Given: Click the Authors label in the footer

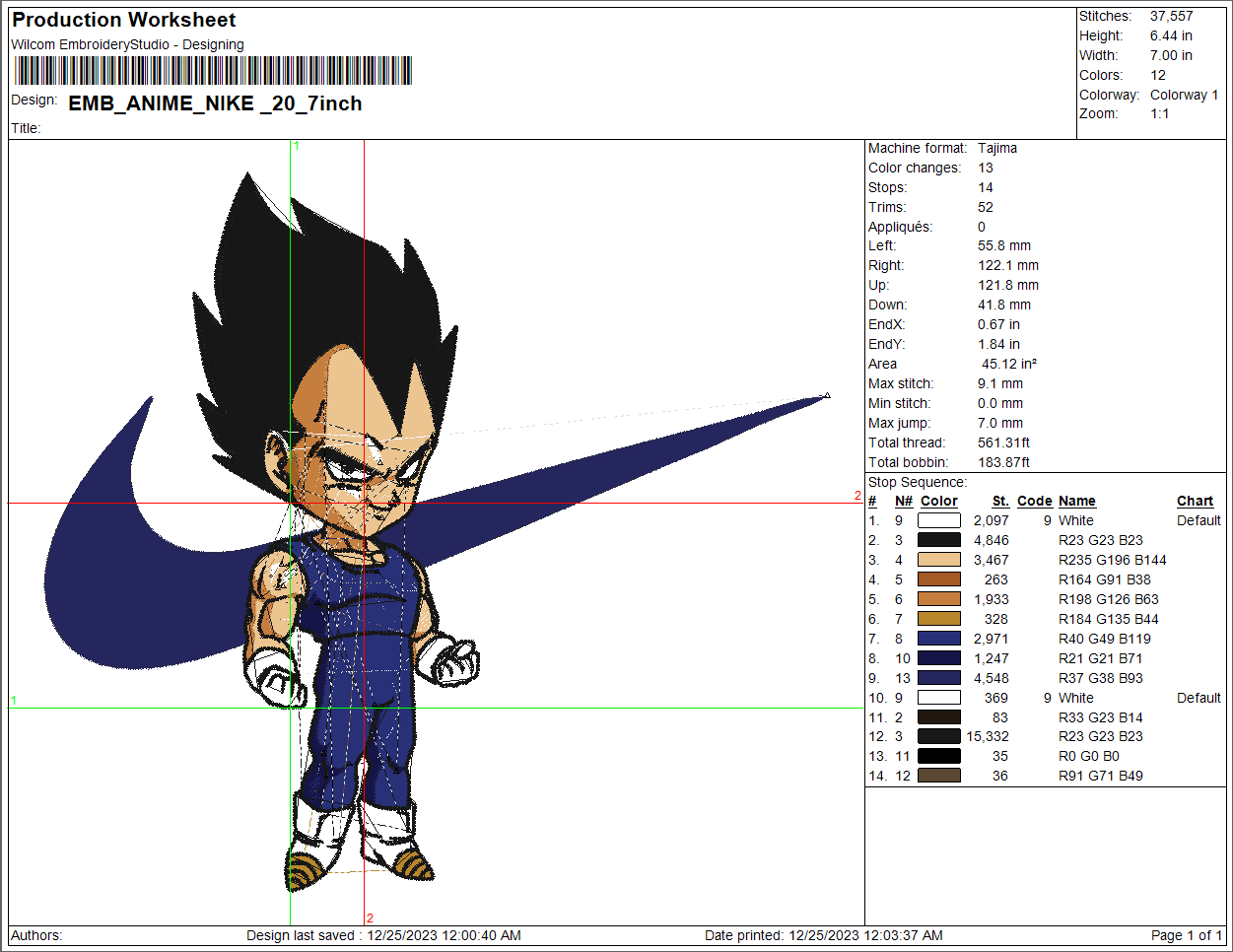Looking at the screenshot, I should (x=36, y=935).
